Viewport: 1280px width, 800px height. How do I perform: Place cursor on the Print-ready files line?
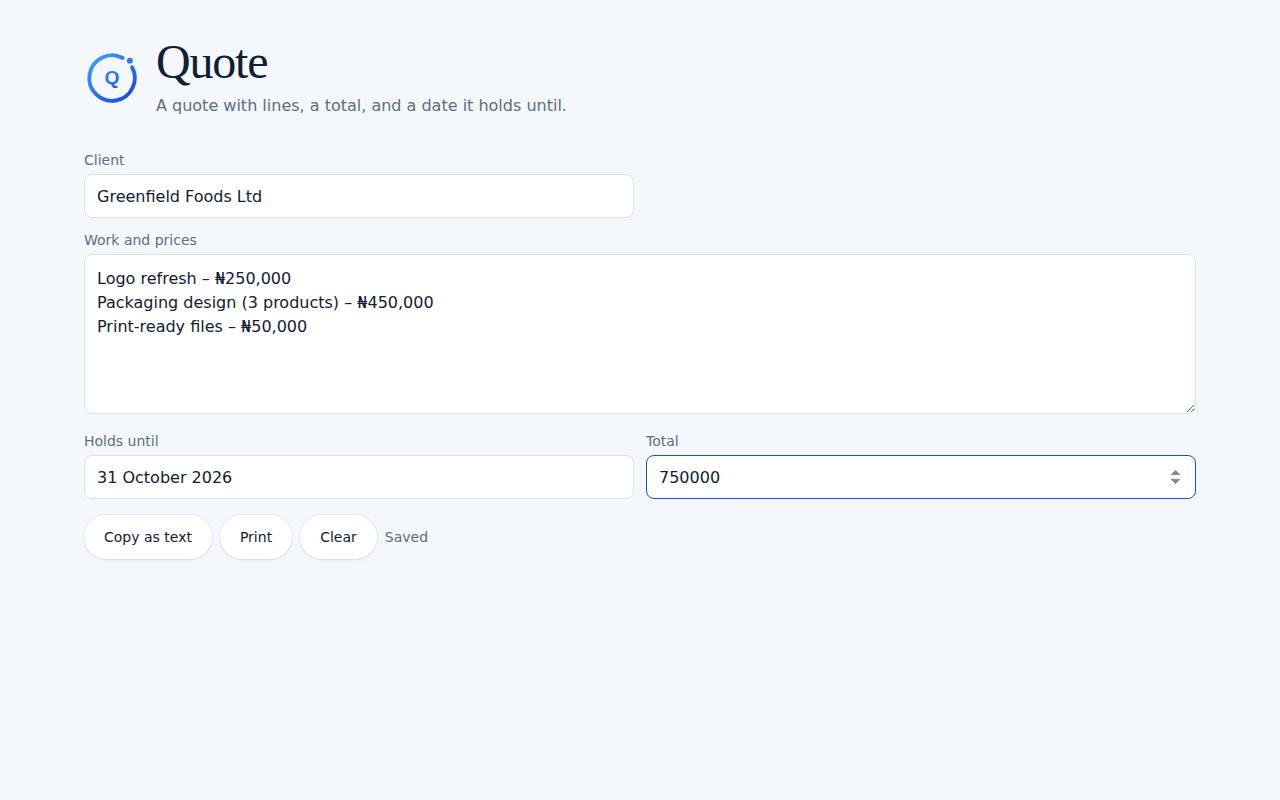point(202,326)
